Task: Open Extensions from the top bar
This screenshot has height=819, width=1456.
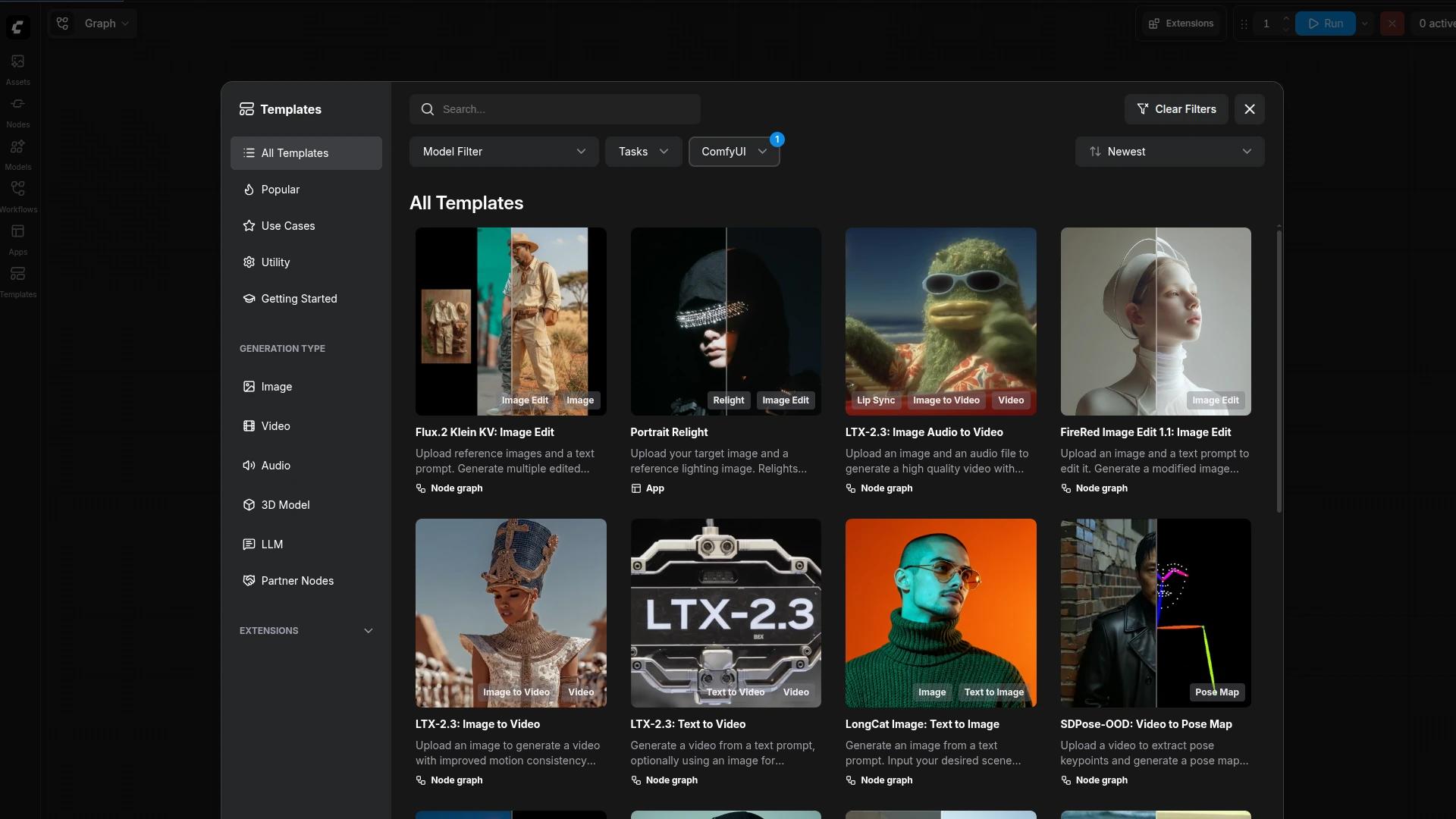Action: coord(1181,23)
